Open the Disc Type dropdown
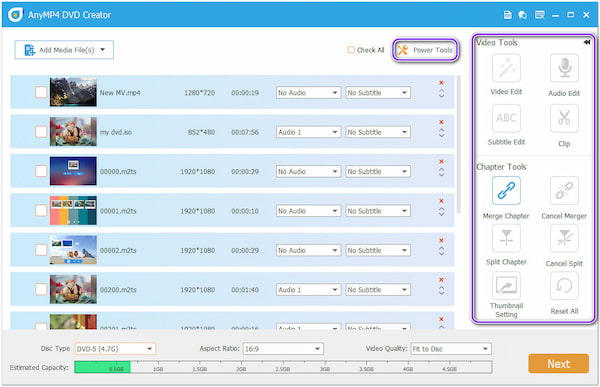The height and width of the screenshot is (387, 600). click(115, 349)
